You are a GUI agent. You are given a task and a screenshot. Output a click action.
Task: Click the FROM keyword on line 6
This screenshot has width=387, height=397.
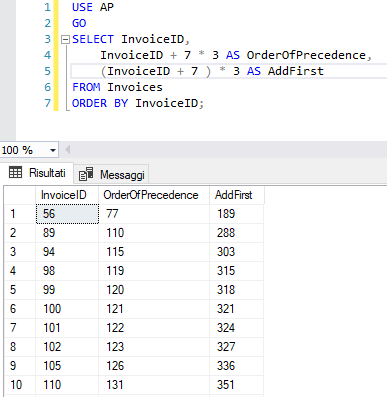click(86, 87)
